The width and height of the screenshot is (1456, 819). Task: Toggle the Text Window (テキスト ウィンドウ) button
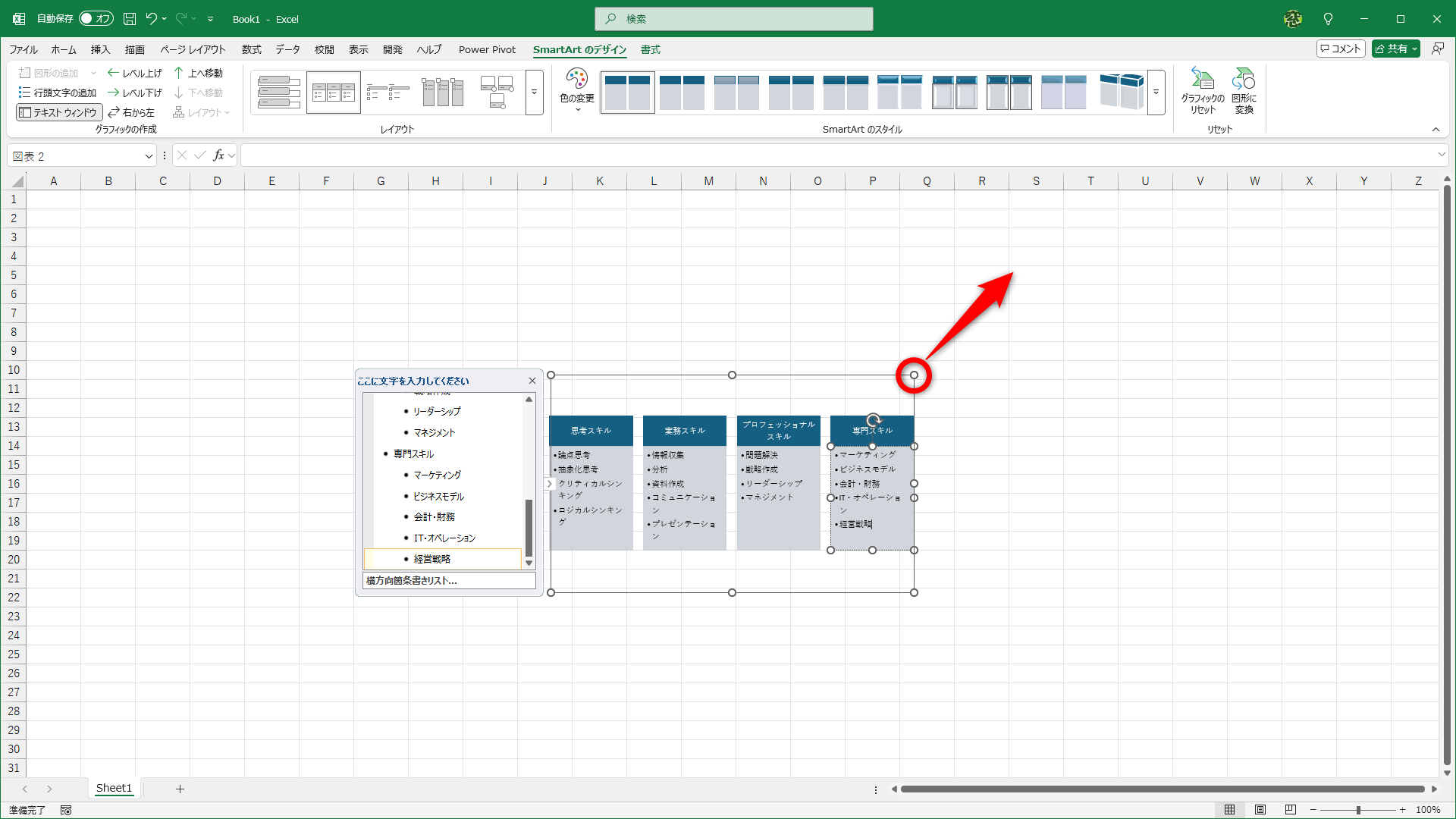[59, 112]
